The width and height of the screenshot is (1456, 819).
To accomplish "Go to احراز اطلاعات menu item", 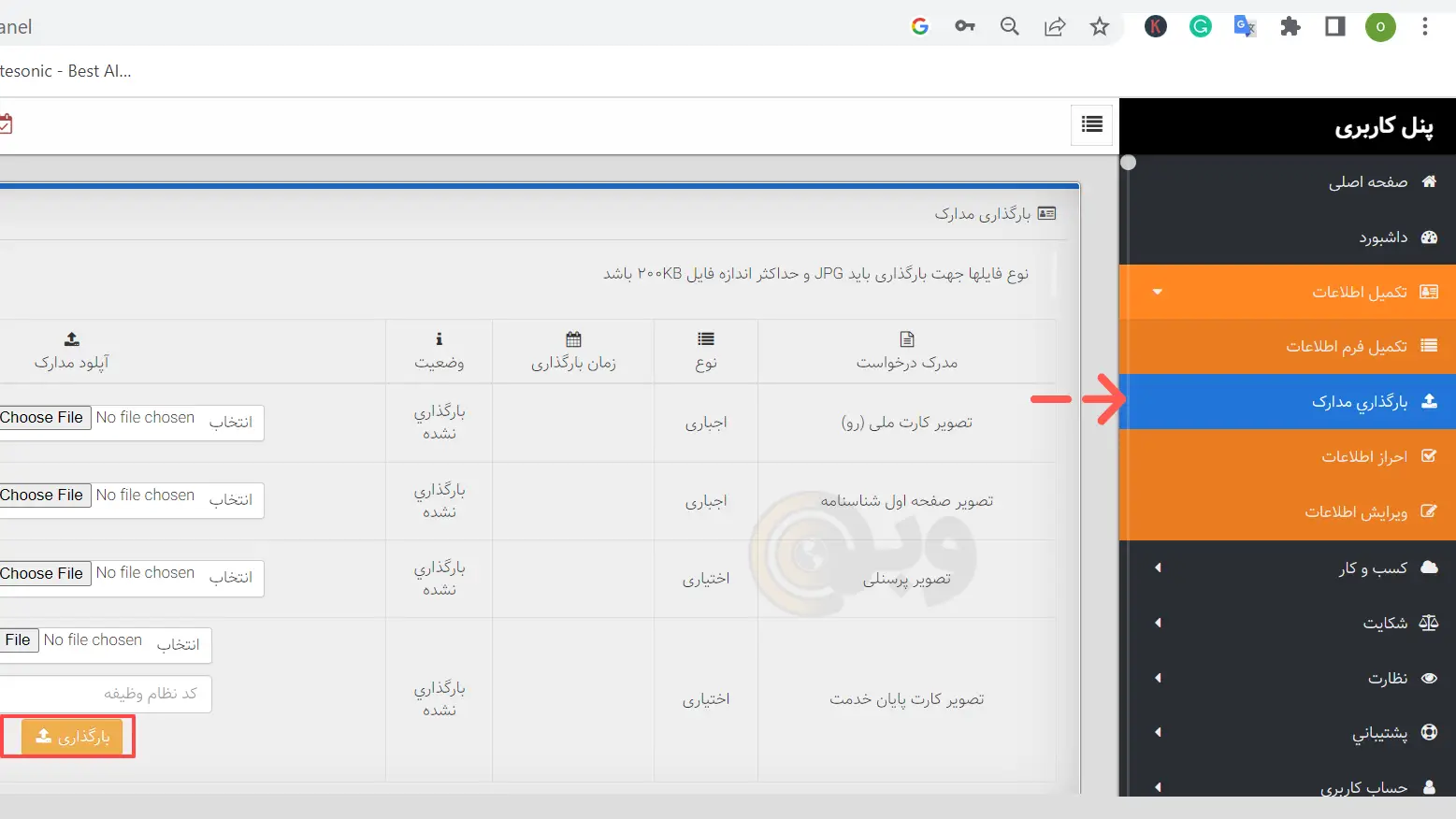I will 1363,456.
